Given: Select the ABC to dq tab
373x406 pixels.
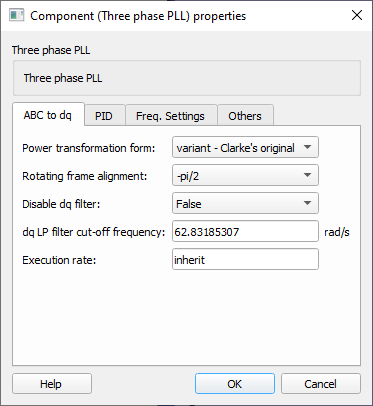Looking at the screenshot, I should click(x=48, y=115).
